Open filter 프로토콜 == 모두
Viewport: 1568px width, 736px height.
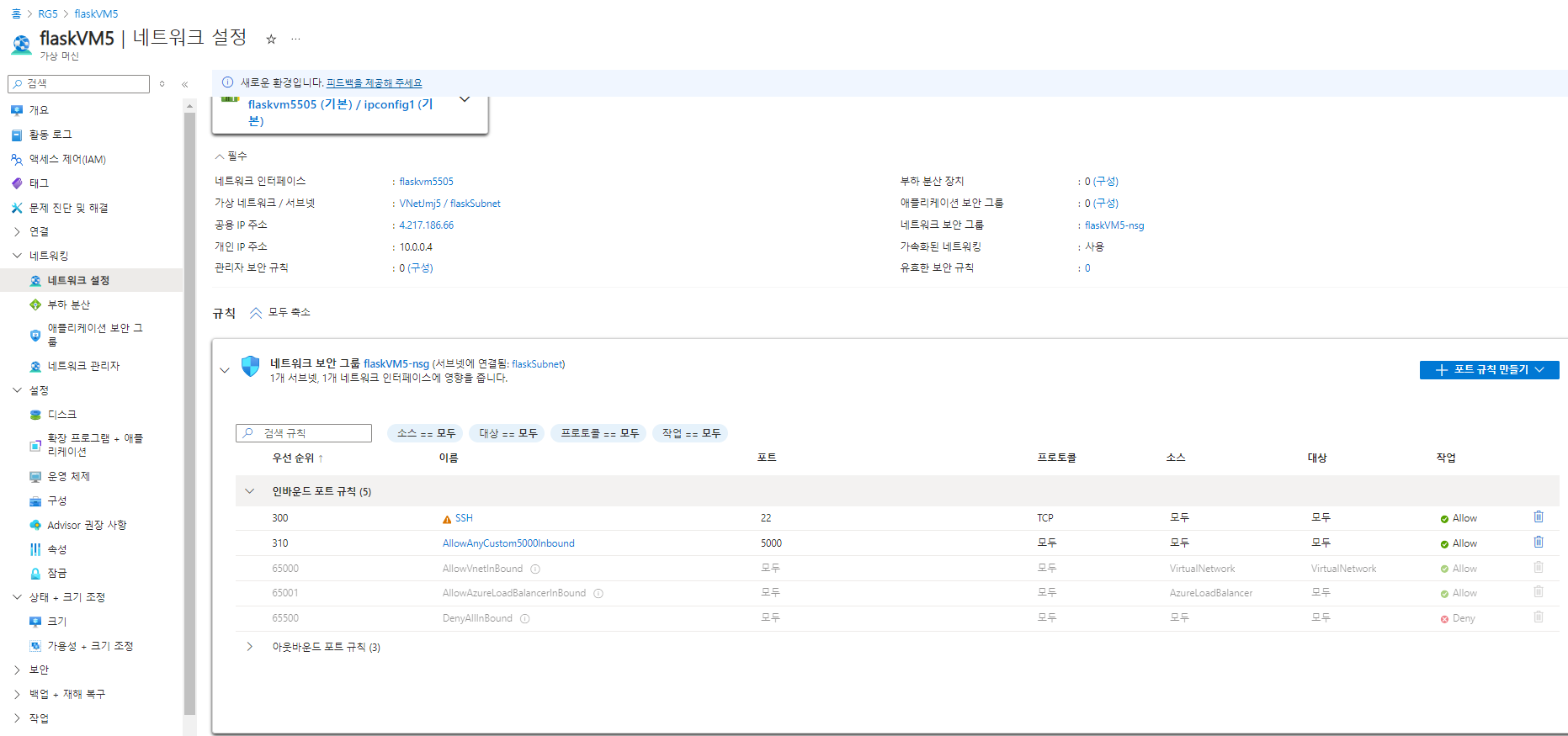click(599, 433)
